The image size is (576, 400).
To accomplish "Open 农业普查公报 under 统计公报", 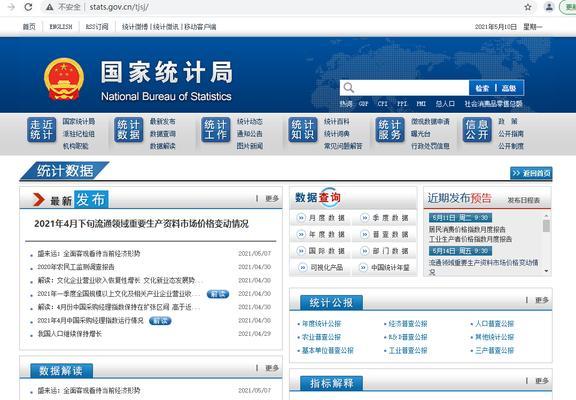I will click(x=321, y=337).
